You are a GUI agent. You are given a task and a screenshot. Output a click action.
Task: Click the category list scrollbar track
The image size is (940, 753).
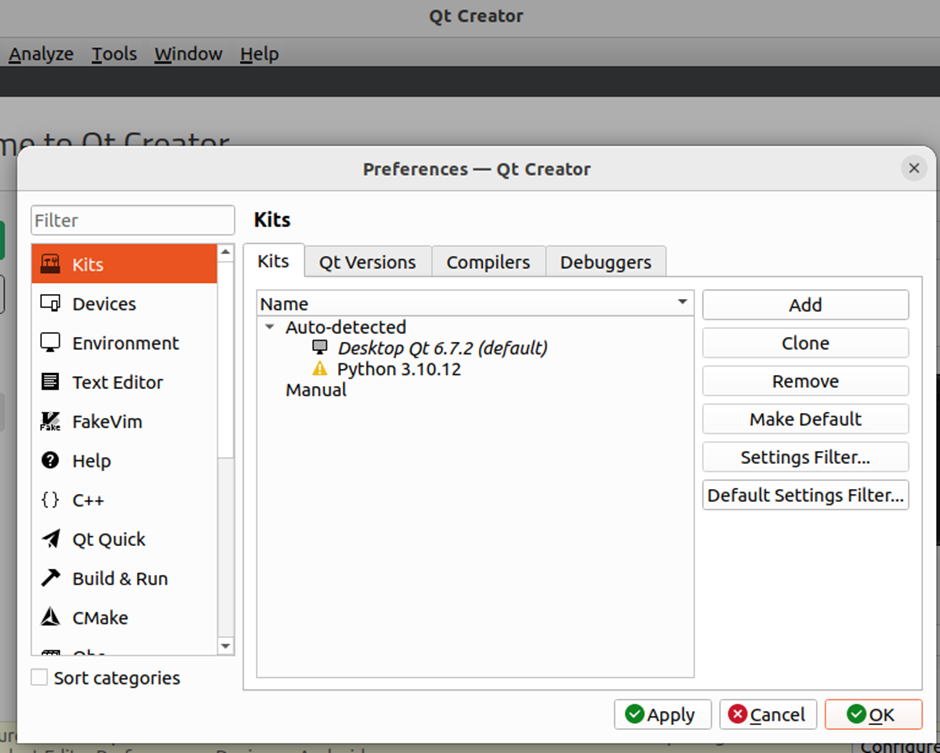click(225, 546)
